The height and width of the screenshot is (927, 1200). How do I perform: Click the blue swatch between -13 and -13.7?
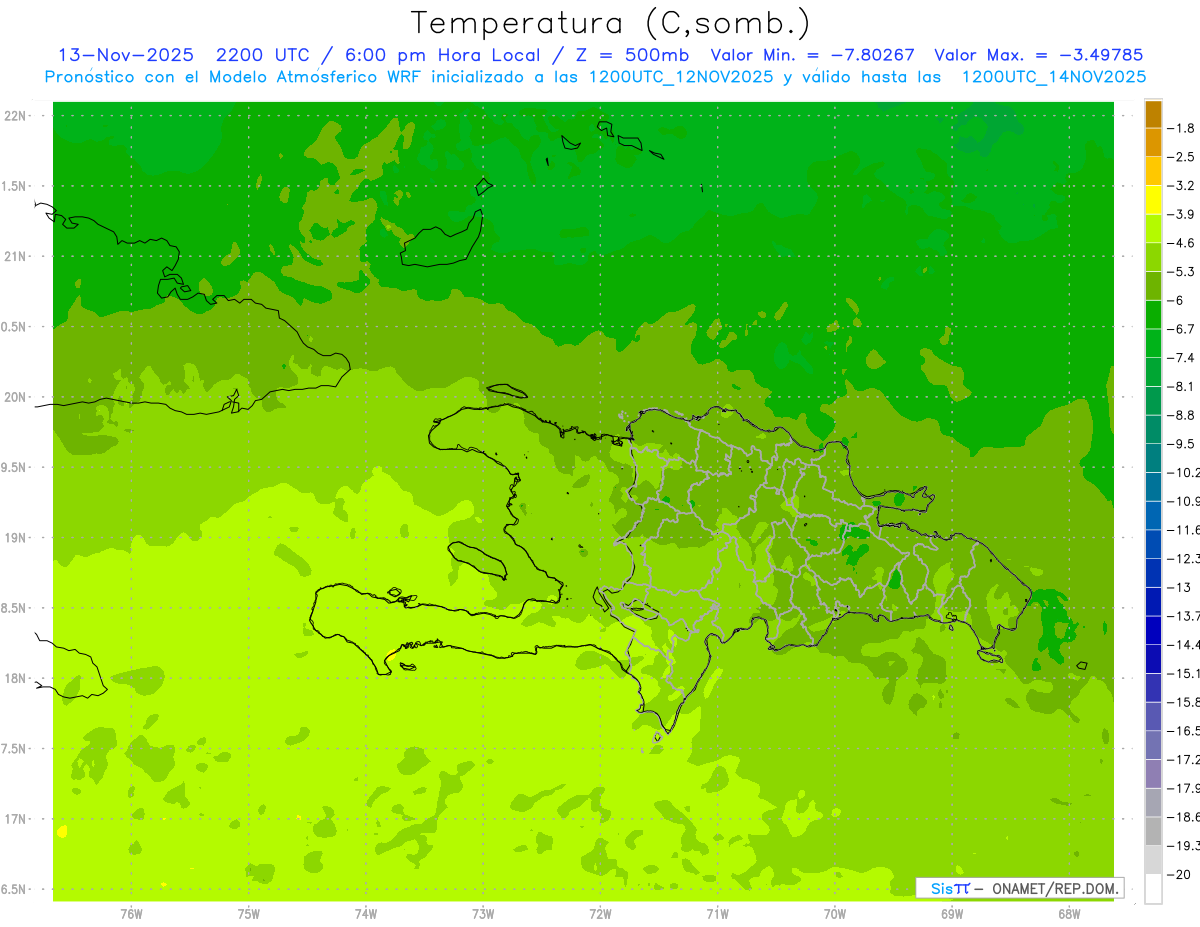[1153, 601]
